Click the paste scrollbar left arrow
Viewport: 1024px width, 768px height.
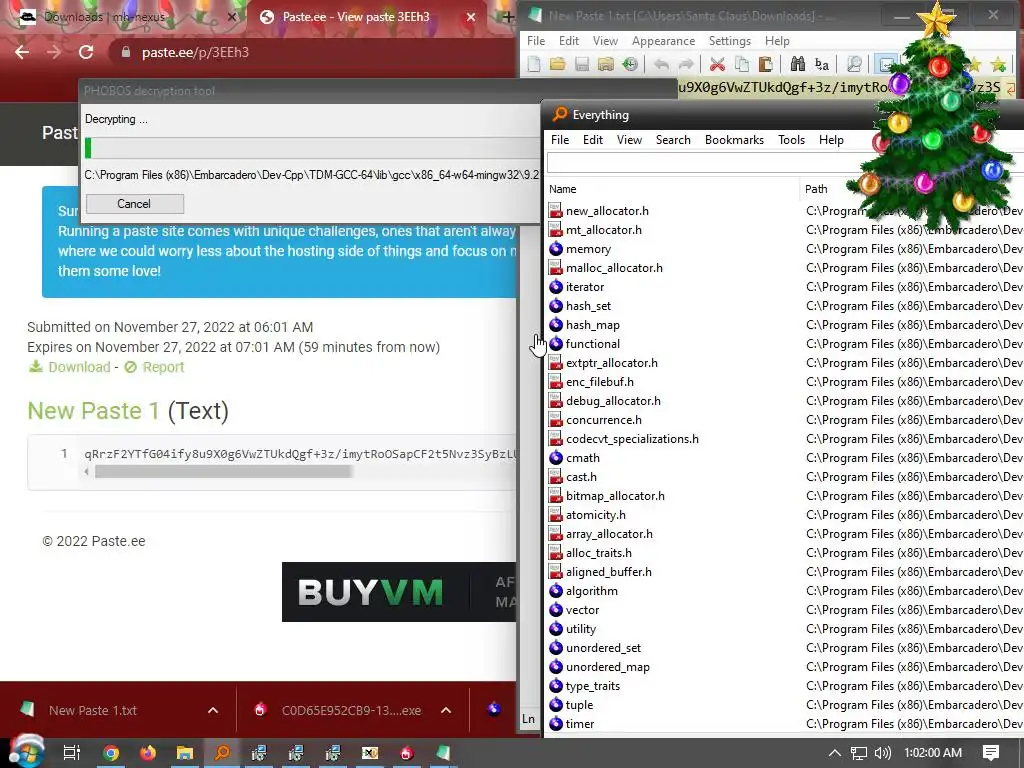click(86, 472)
